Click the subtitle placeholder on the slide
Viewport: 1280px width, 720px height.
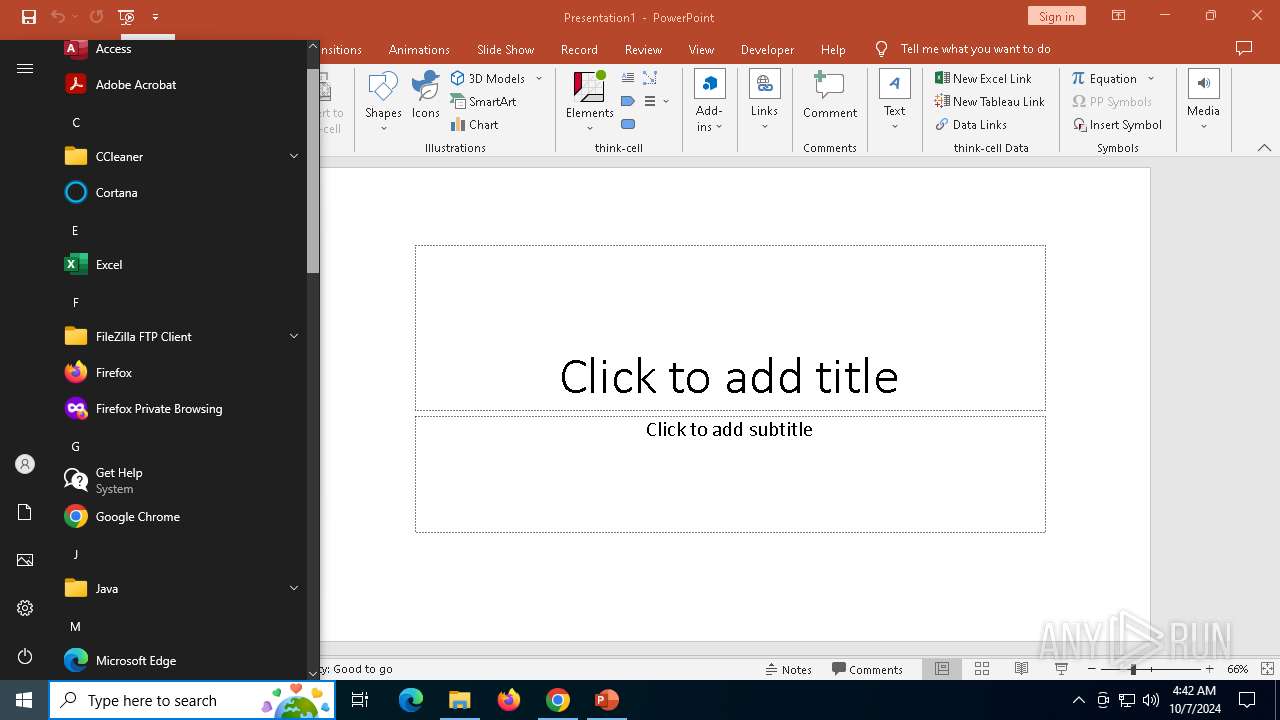[730, 474]
